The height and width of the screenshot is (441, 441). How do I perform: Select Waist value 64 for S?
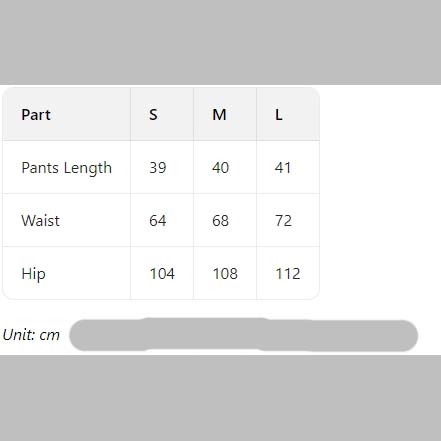tap(157, 221)
